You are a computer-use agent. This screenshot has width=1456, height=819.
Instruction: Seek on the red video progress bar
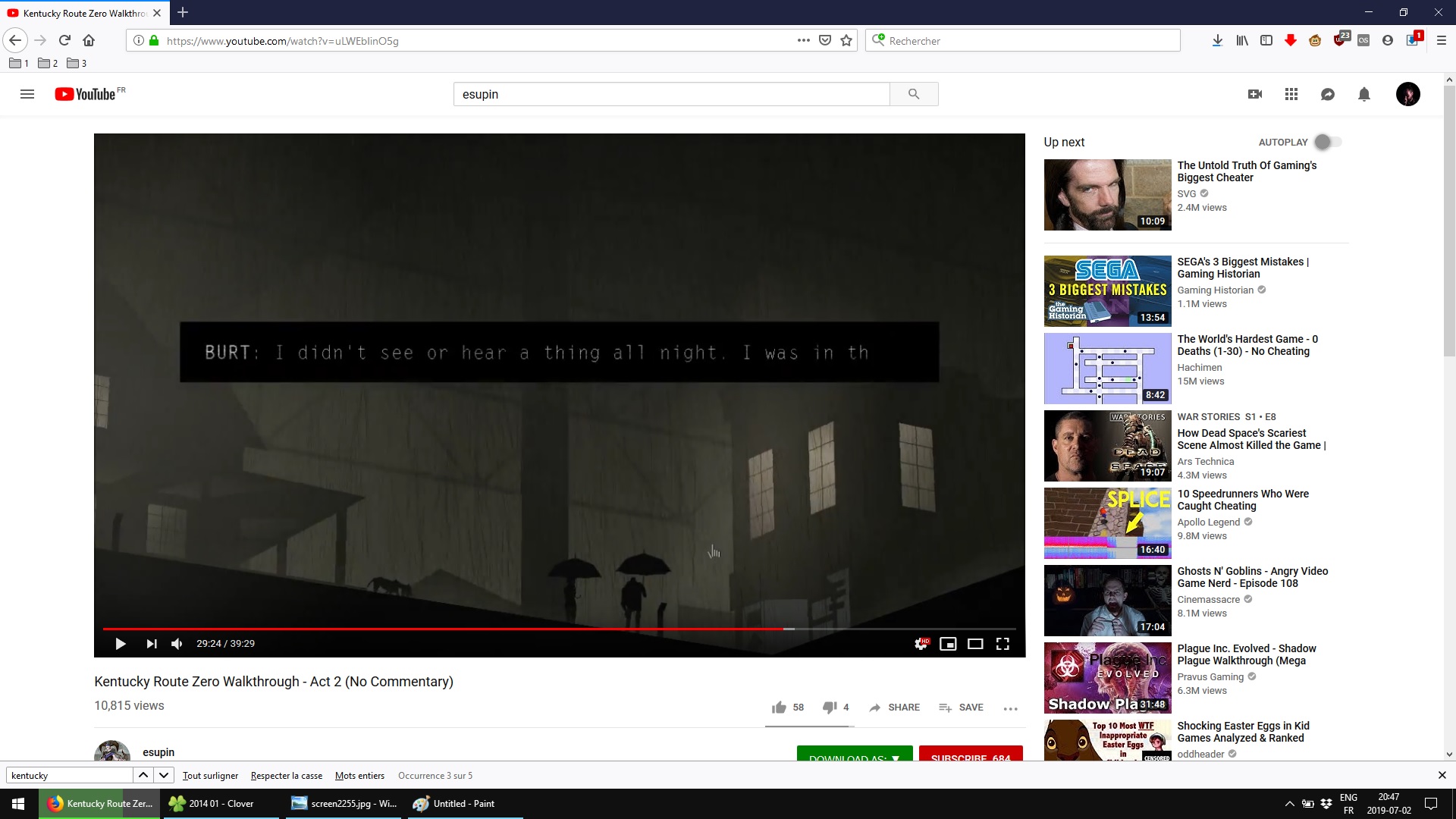click(455, 629)
